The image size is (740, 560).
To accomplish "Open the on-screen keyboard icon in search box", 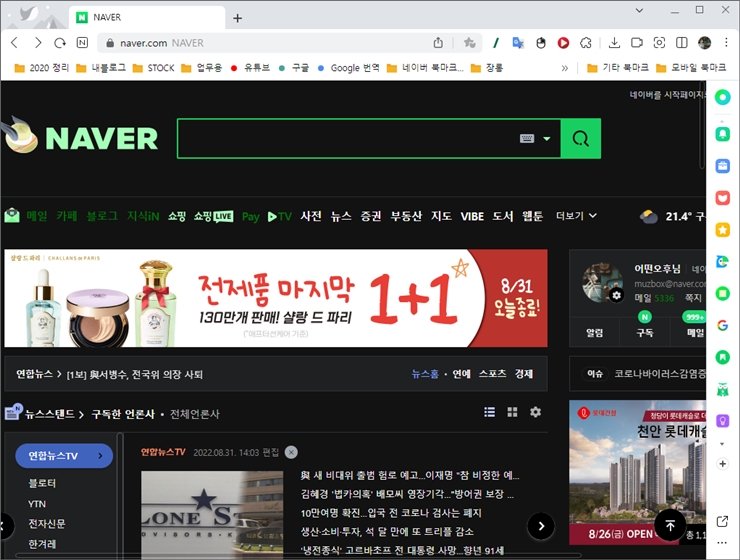I will click(527, 138).
